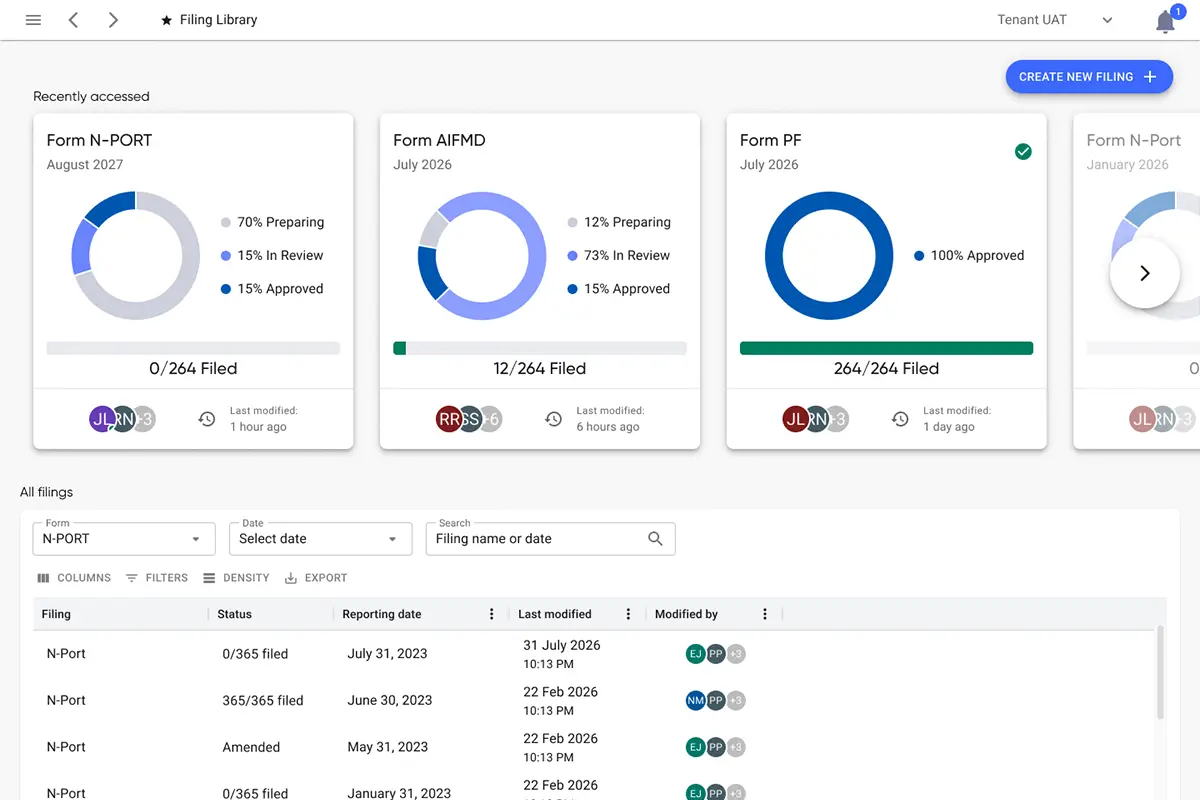Open Last modified column options menu
1200x800 pixels.
(x=628, y=614)
